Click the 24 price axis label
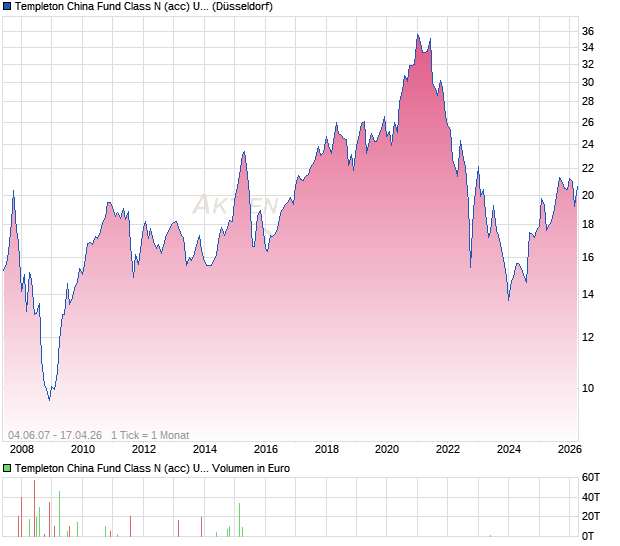This screenshot has height=546, width=620. coord(588,144)
